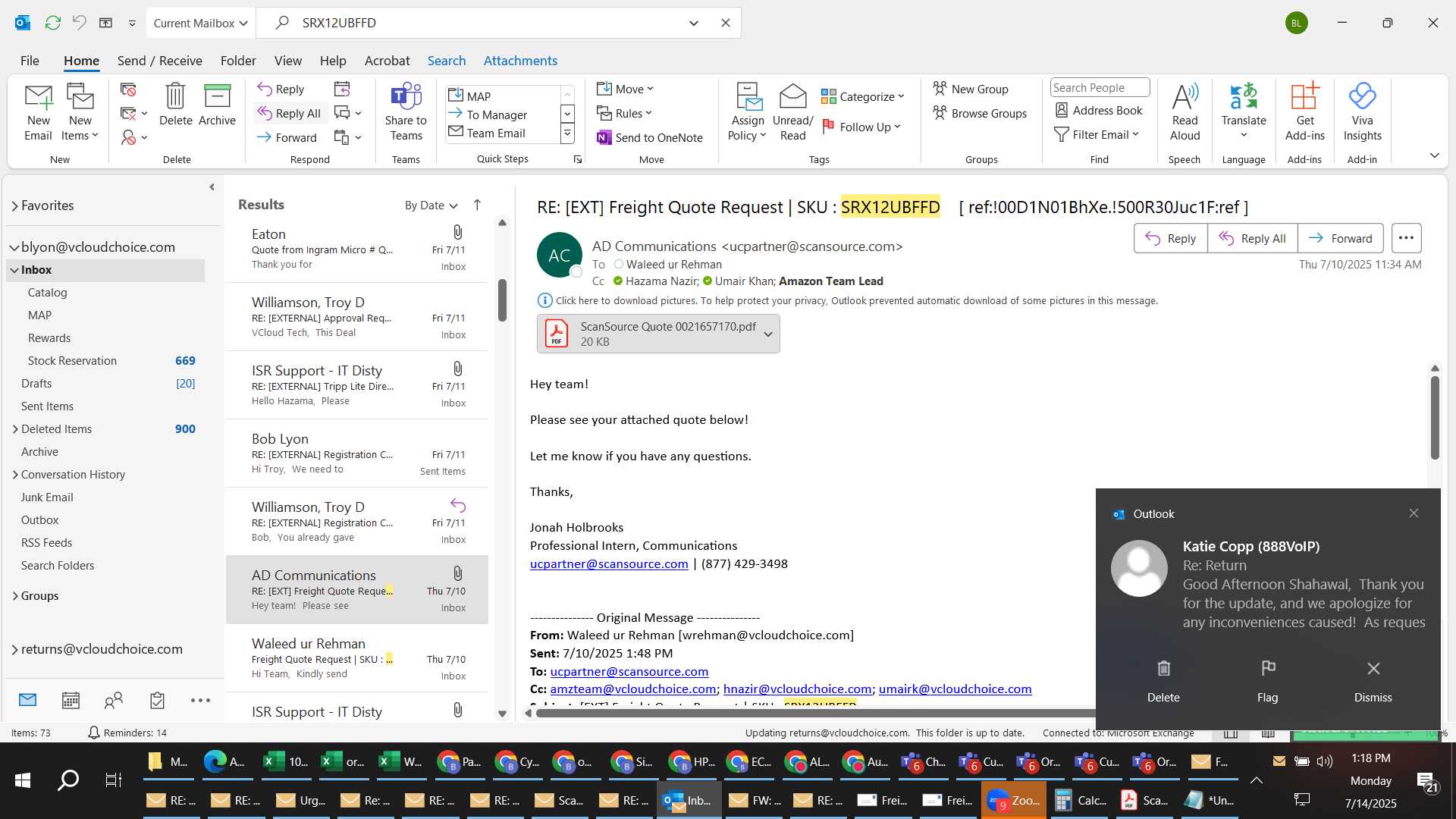
Task: Archive the selected email
Action: click(x=217, y=105)
